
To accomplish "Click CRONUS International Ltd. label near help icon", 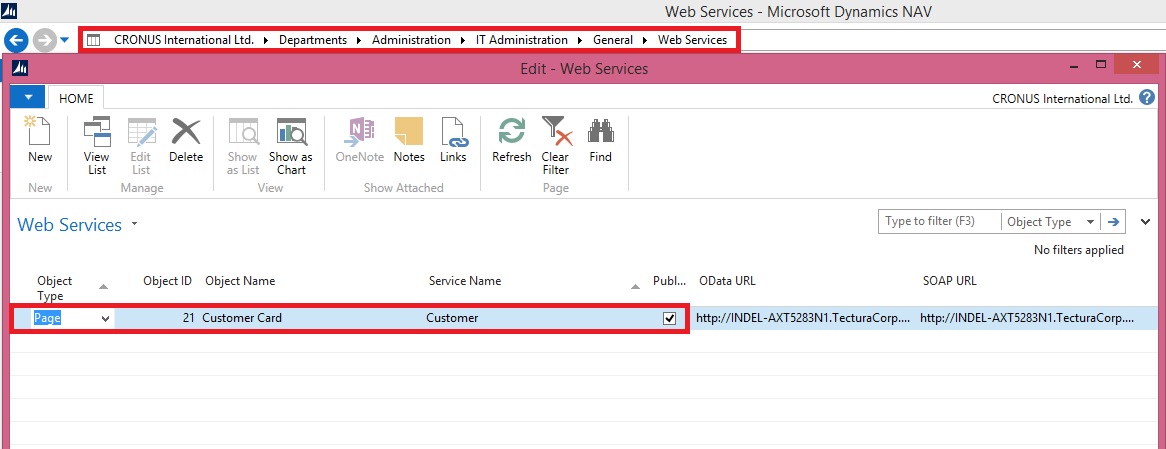I will coord(1063,98).
